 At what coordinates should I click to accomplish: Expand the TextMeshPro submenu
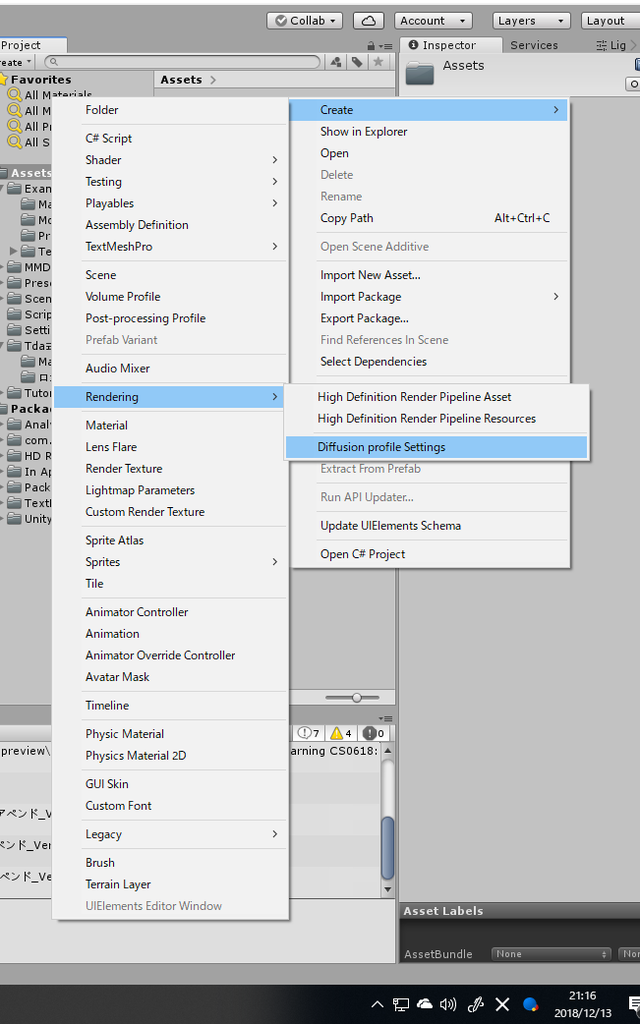pos(170,246)
